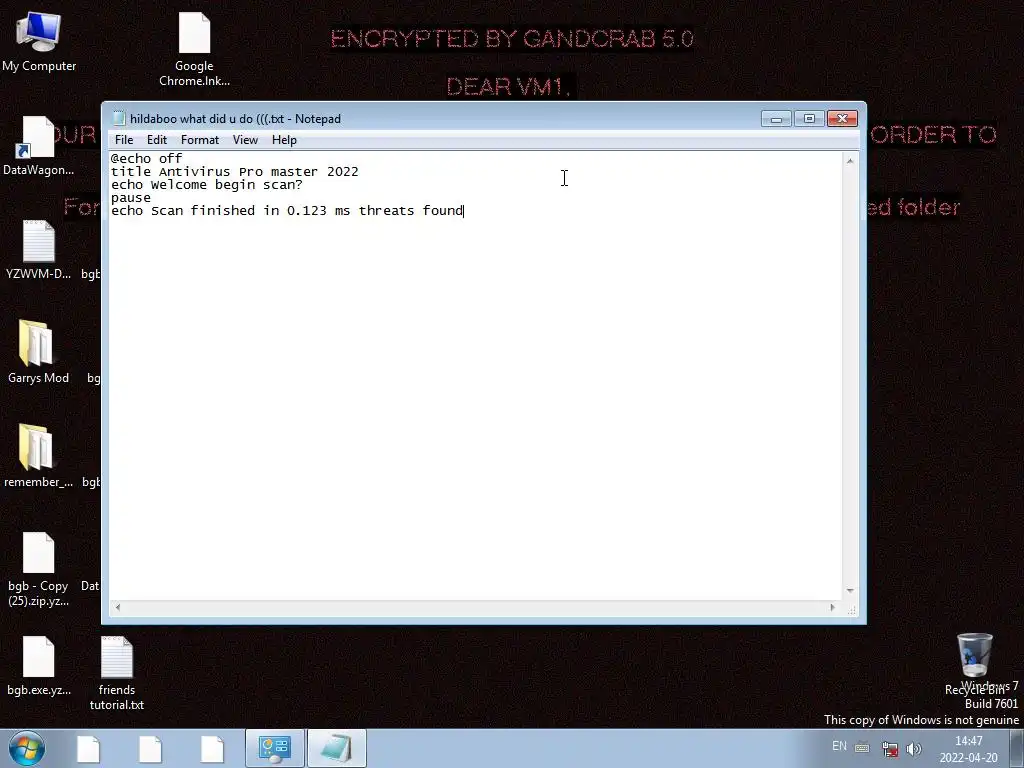Open the on-screen keyboard tray icon

click(x=862, y=748)
